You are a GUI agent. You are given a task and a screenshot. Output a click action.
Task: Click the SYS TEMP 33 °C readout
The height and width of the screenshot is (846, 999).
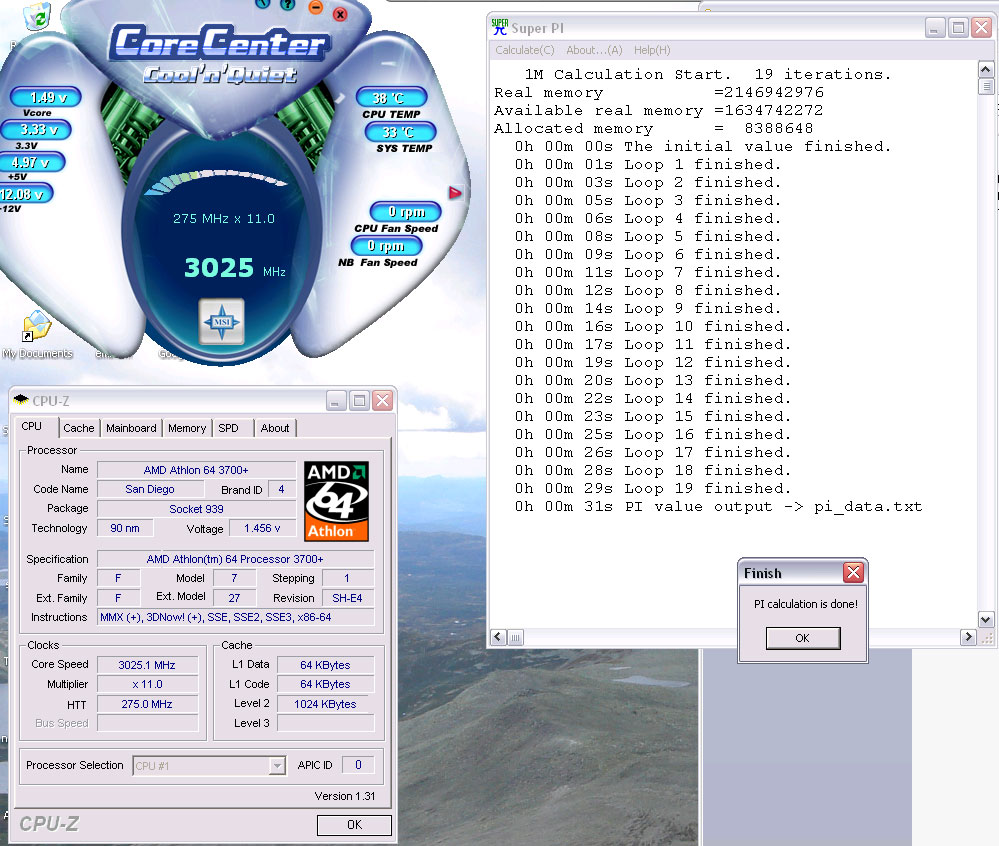pyautogui.click(x=400, y=132)
